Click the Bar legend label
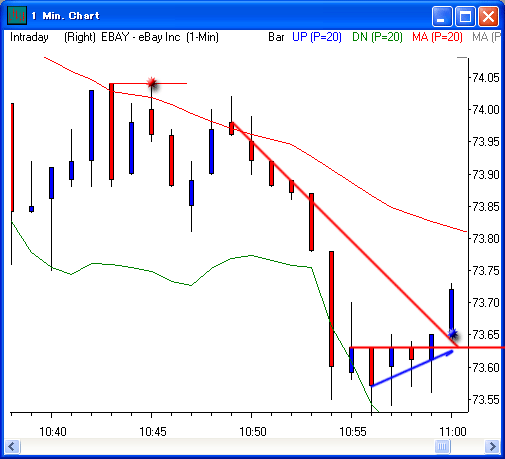The height and width of the screenshot is (459, 505). tap(276, 37)
